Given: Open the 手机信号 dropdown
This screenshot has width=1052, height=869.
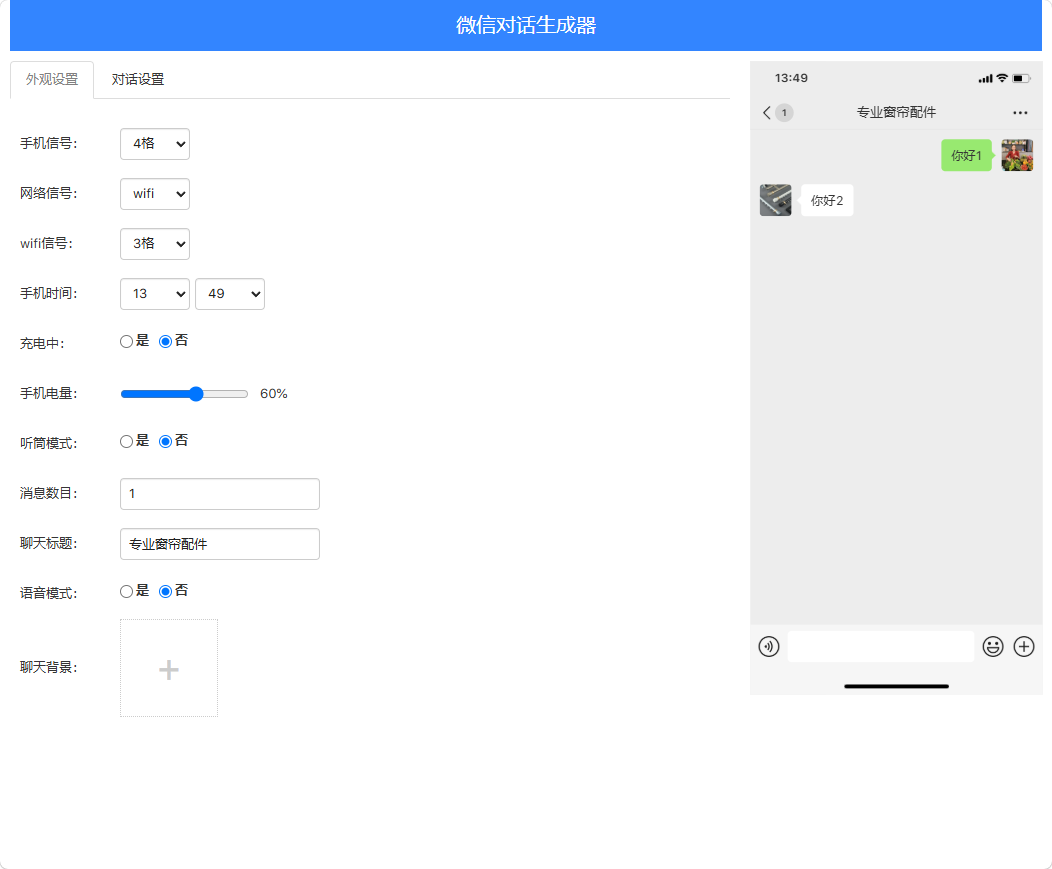Looking at the screenshot, I should (x=155, y=144).
